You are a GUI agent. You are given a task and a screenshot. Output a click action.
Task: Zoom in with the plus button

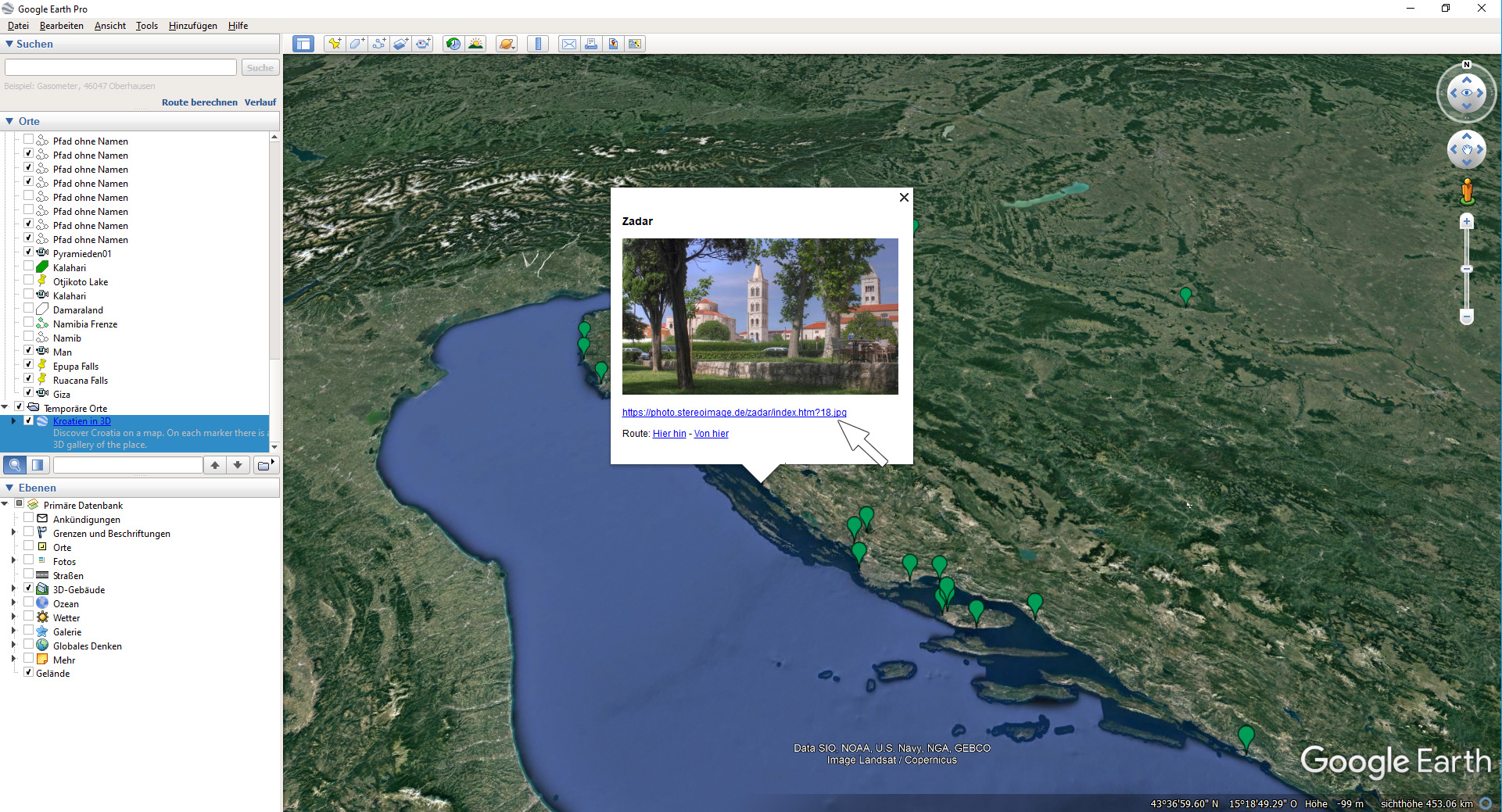click(x=1467, y=222)
